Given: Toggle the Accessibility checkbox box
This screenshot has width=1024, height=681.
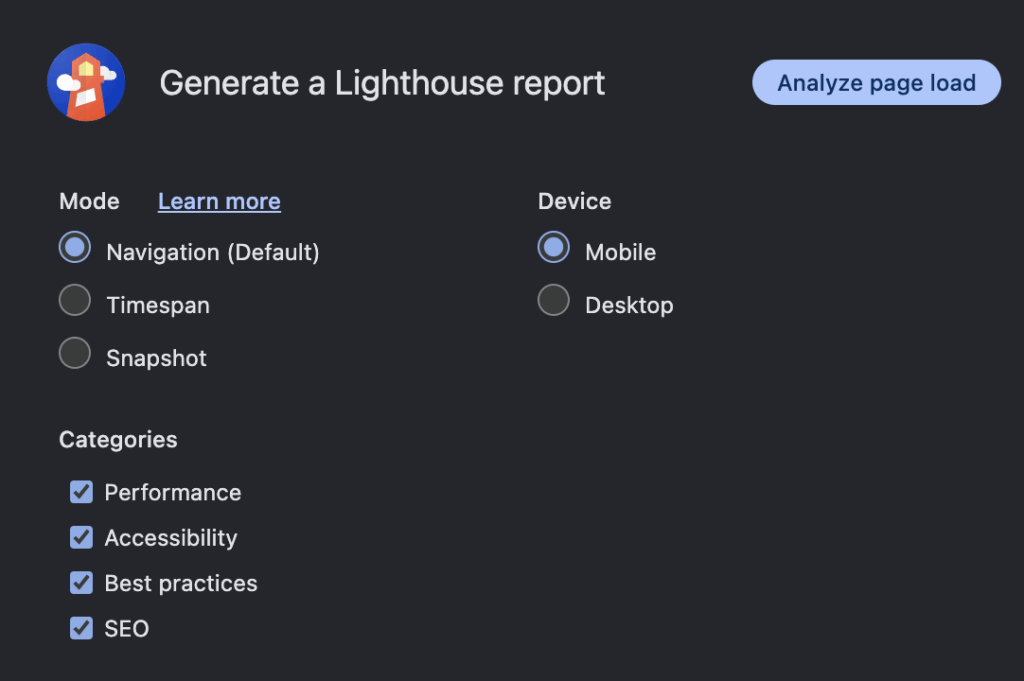Looking at the screenshot, I should [81, 538].
